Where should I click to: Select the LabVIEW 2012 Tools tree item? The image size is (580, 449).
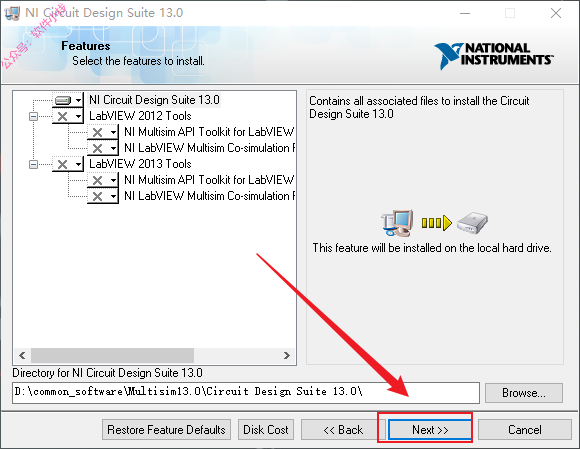[x=140, y=116]
